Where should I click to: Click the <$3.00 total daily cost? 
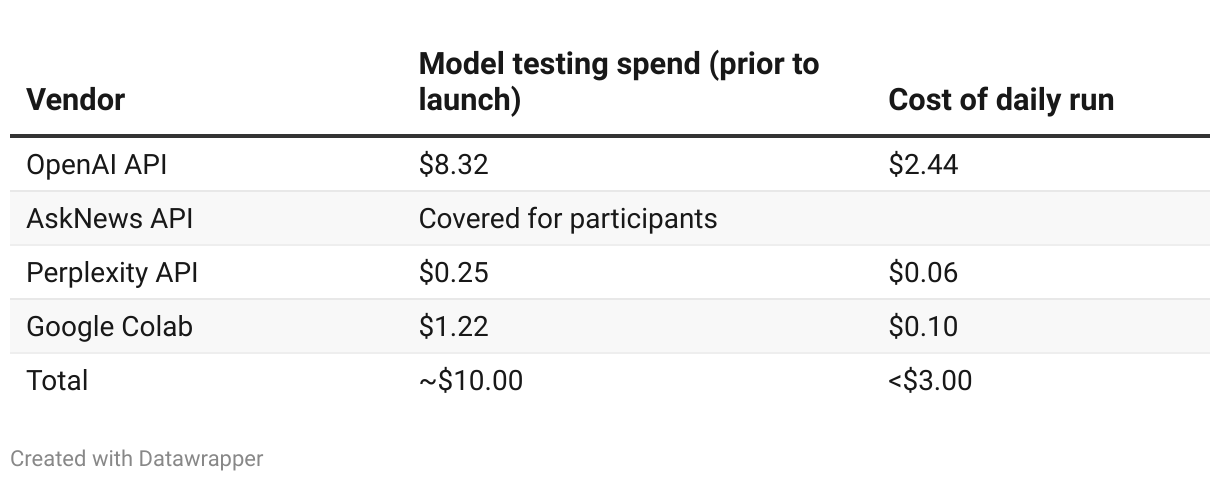tap(930, 380)
